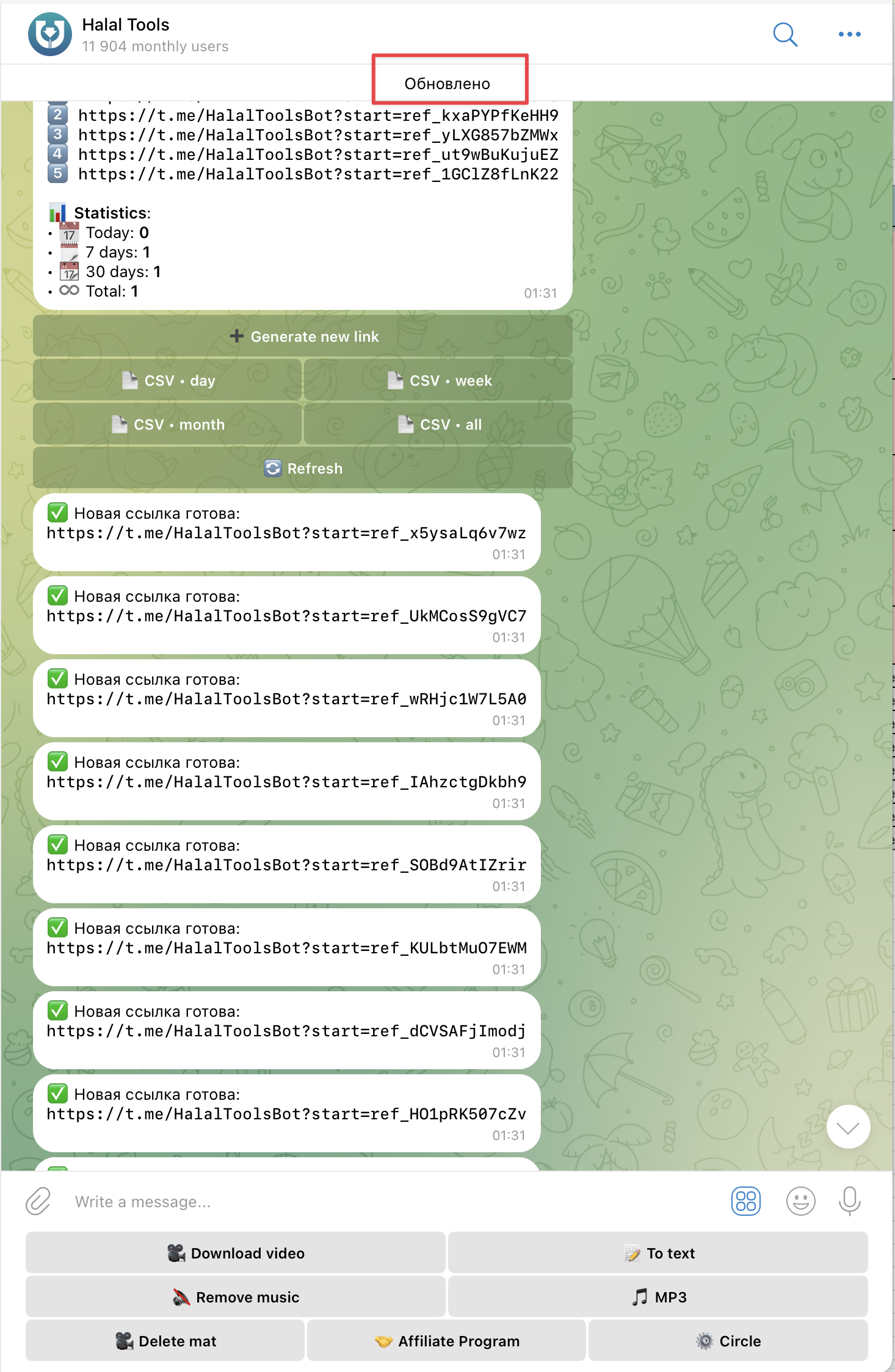Image resolution: width=895 pixels, height=1372 pixels.
Task: Click Generate new link button
Action: (x=303, y=336)
